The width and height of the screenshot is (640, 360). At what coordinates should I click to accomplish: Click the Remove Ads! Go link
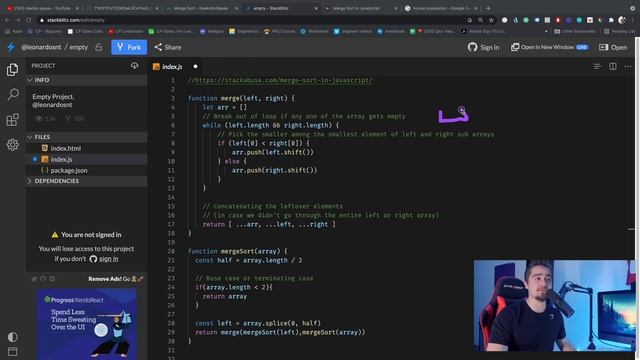116,279
